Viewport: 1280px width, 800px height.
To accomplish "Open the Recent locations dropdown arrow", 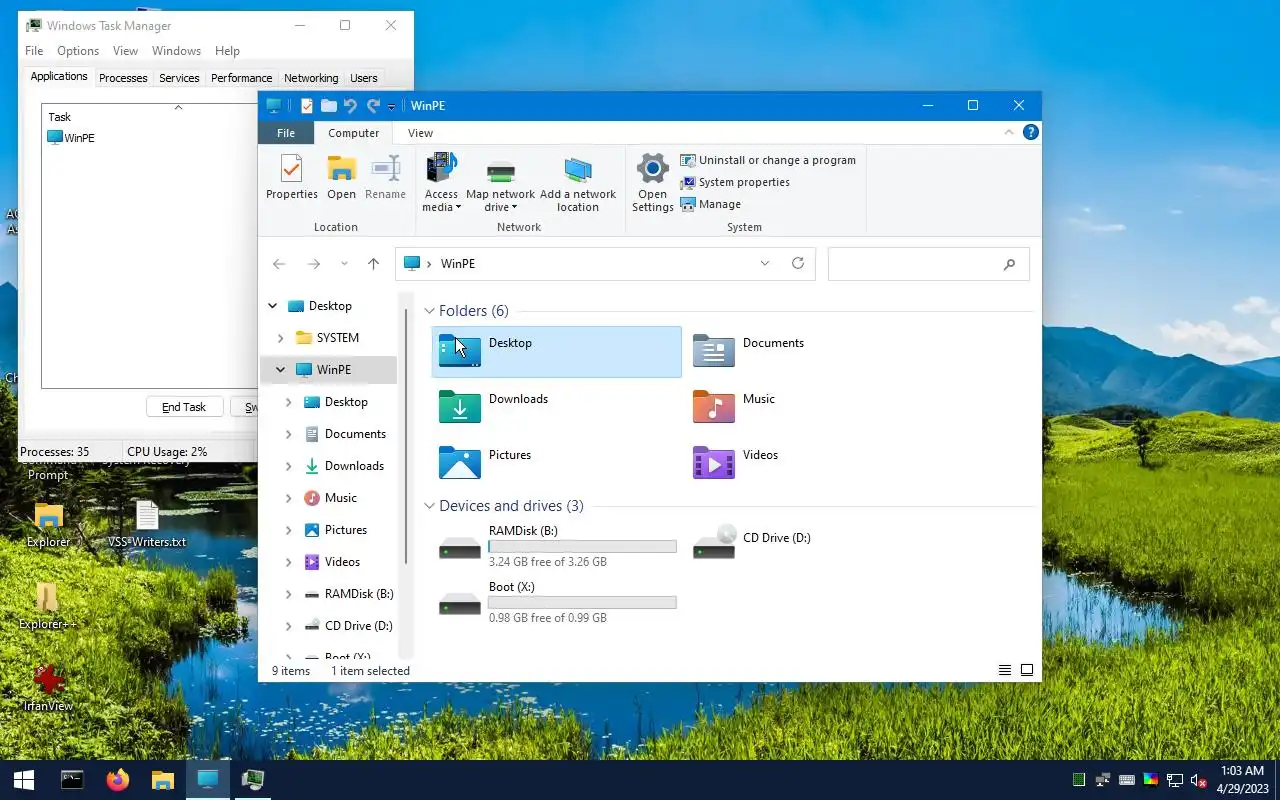I will tap(344, 264).
